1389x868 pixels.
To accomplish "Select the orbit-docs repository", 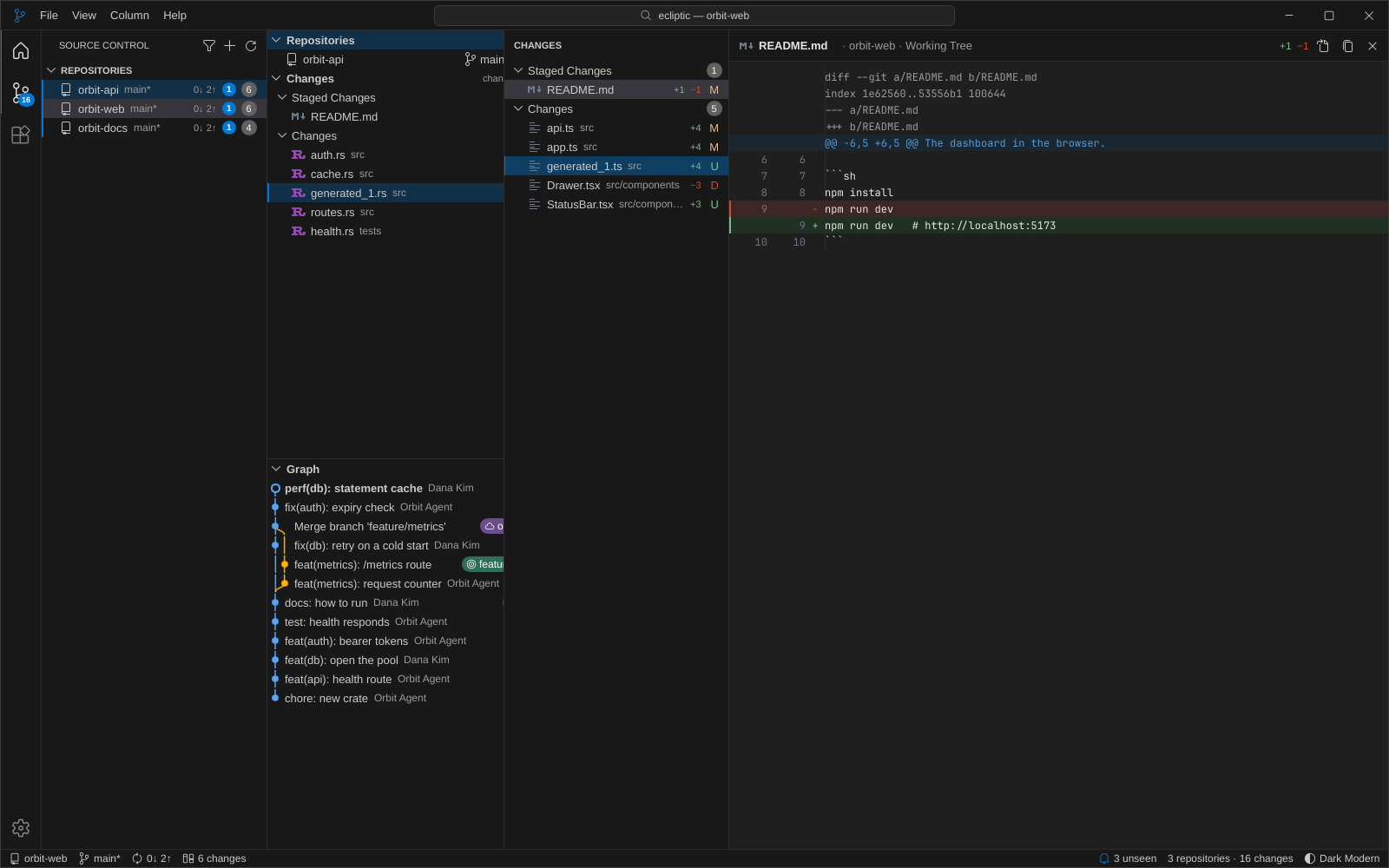I will pos(155,128).
